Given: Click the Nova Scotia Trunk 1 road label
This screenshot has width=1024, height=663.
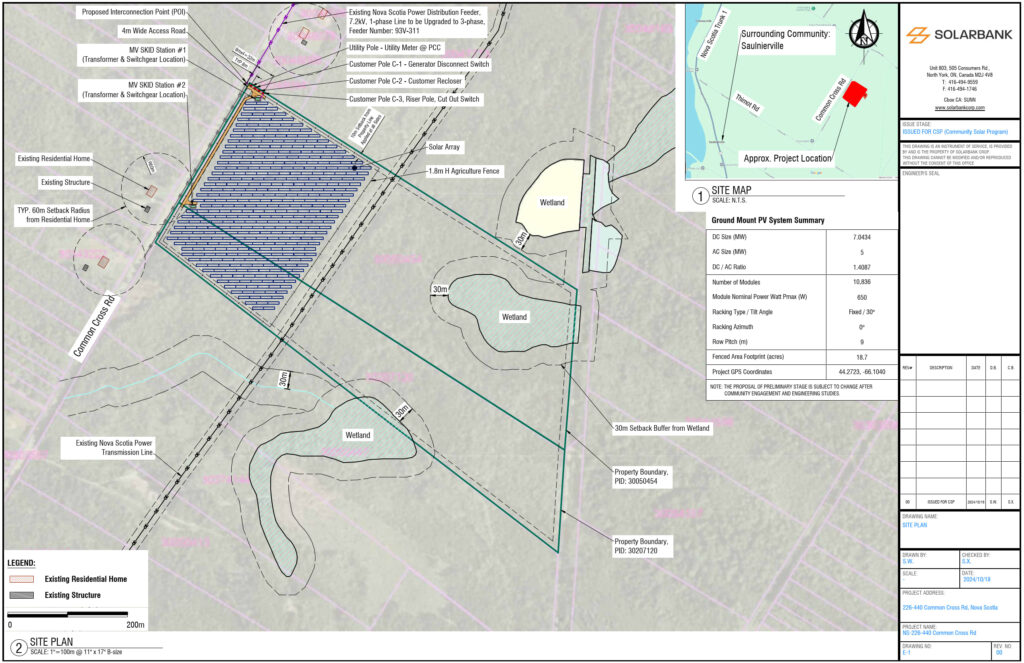Looking at the screenshot, I should 713,35.
